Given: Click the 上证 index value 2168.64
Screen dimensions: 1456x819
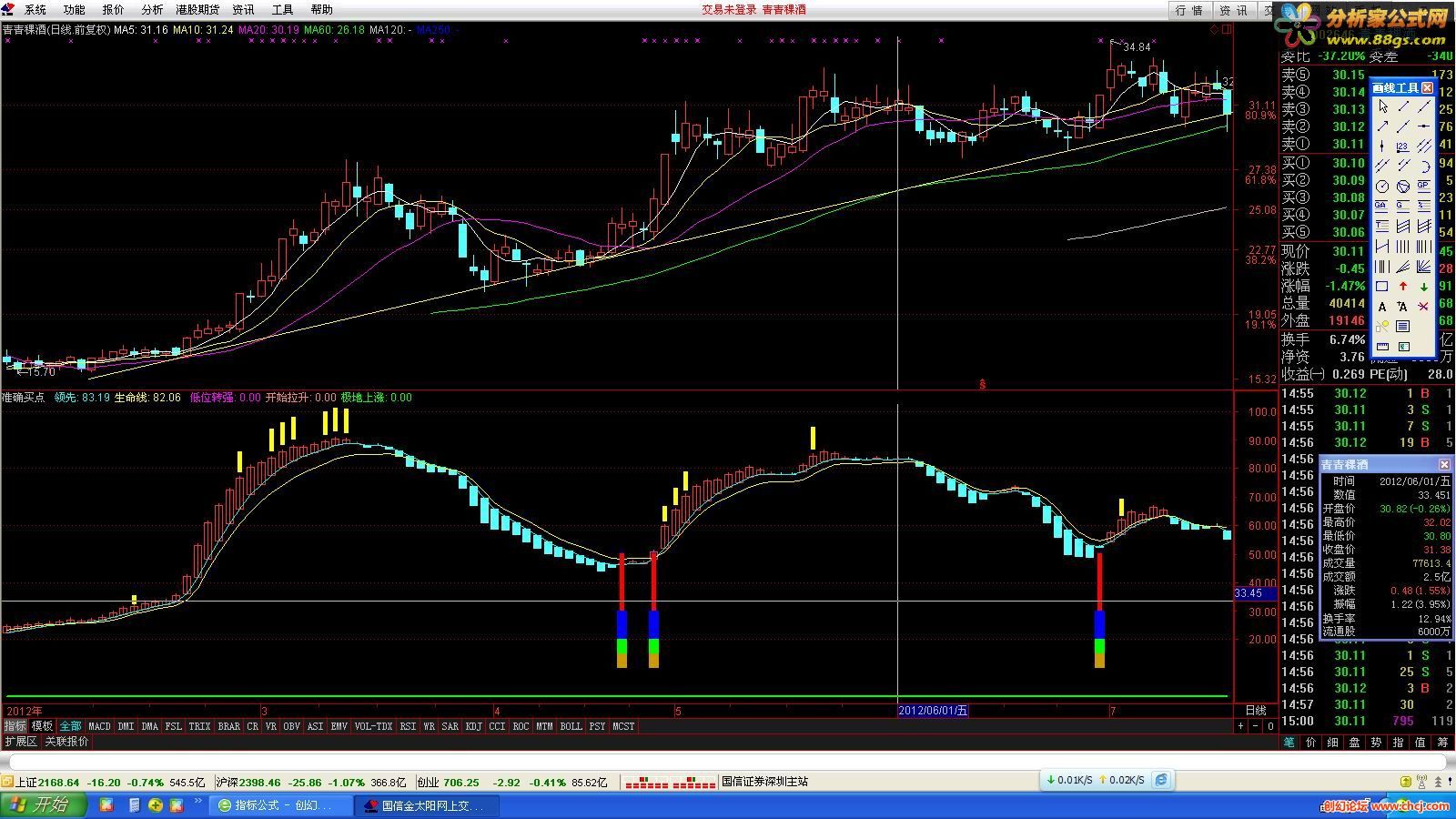Looking at the screenshot, I should tap(59, 782).
